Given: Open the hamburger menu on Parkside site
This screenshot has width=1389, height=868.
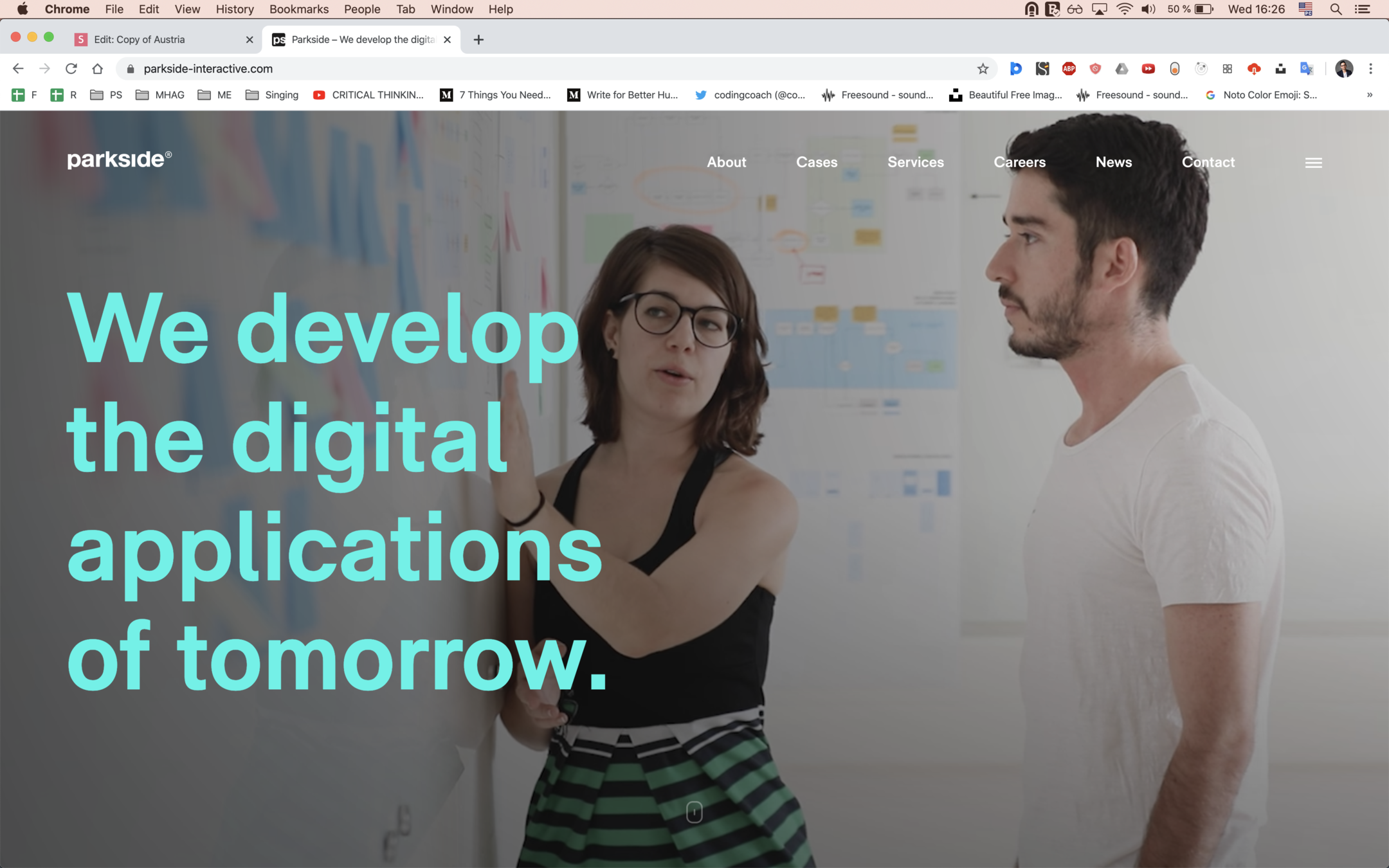Looking at the screenshot, I should (x=1313, y=163).
